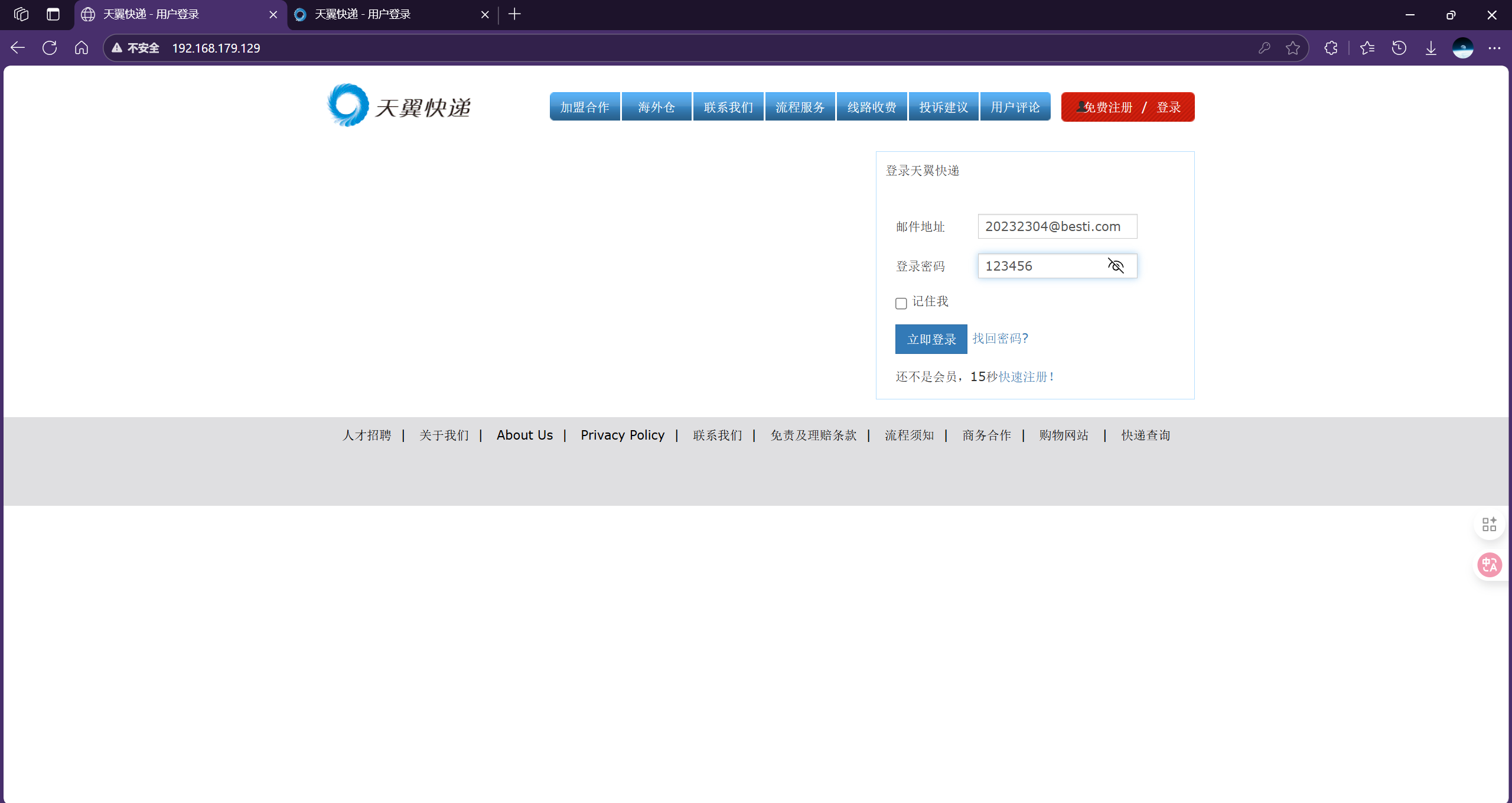Click the pink translate floating icon
Viewport: 1512px width, 803px height.
(x=1489, y=565)
